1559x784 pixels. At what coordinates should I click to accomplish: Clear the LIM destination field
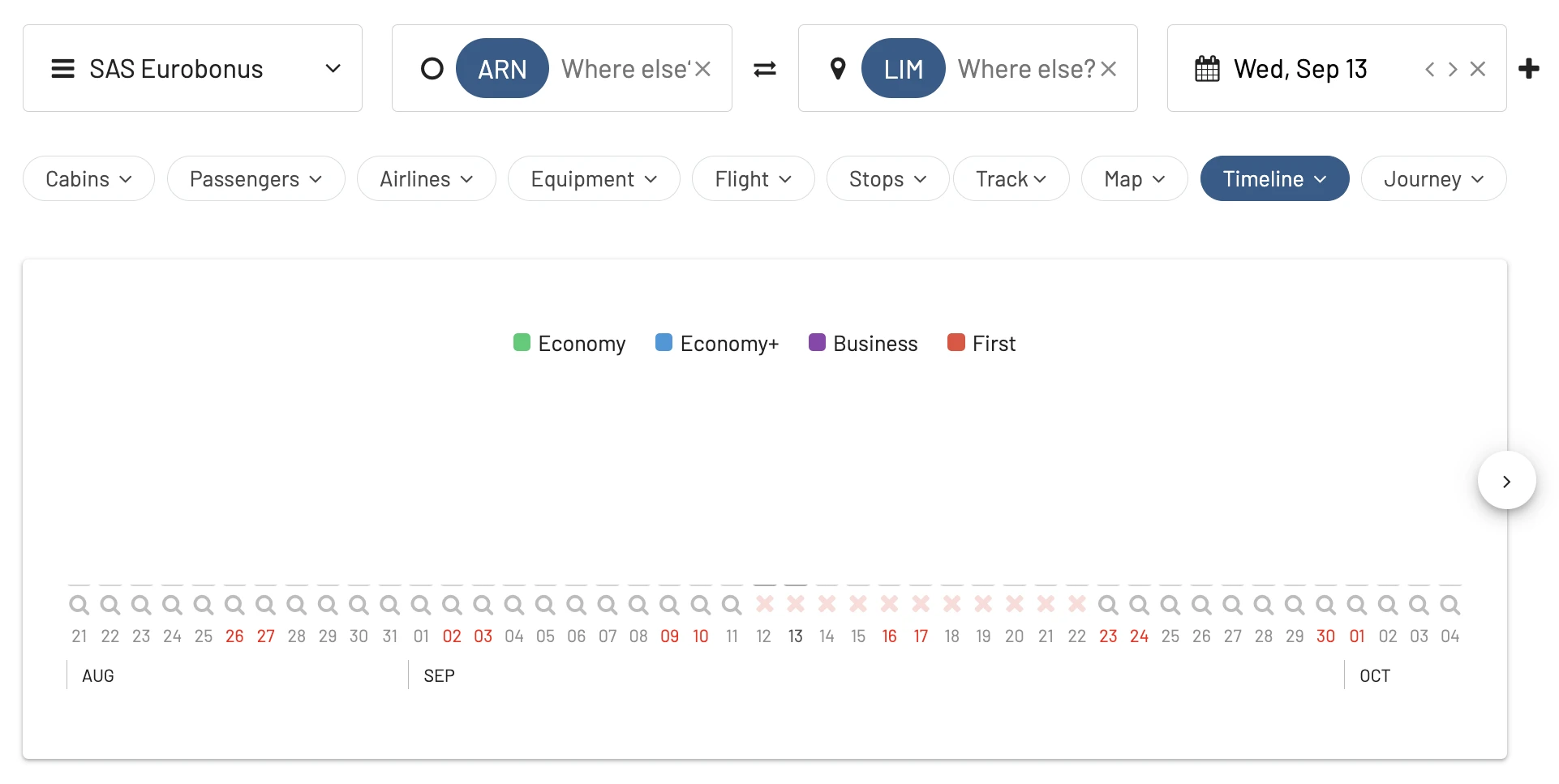(x=1109, y=69)
